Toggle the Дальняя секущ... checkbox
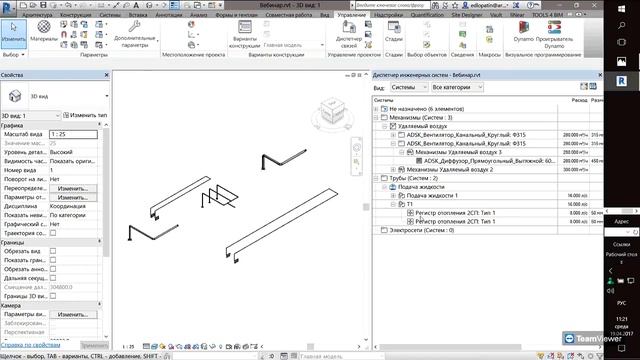This screenshot has height=360, width=640. tap(53, 278)
